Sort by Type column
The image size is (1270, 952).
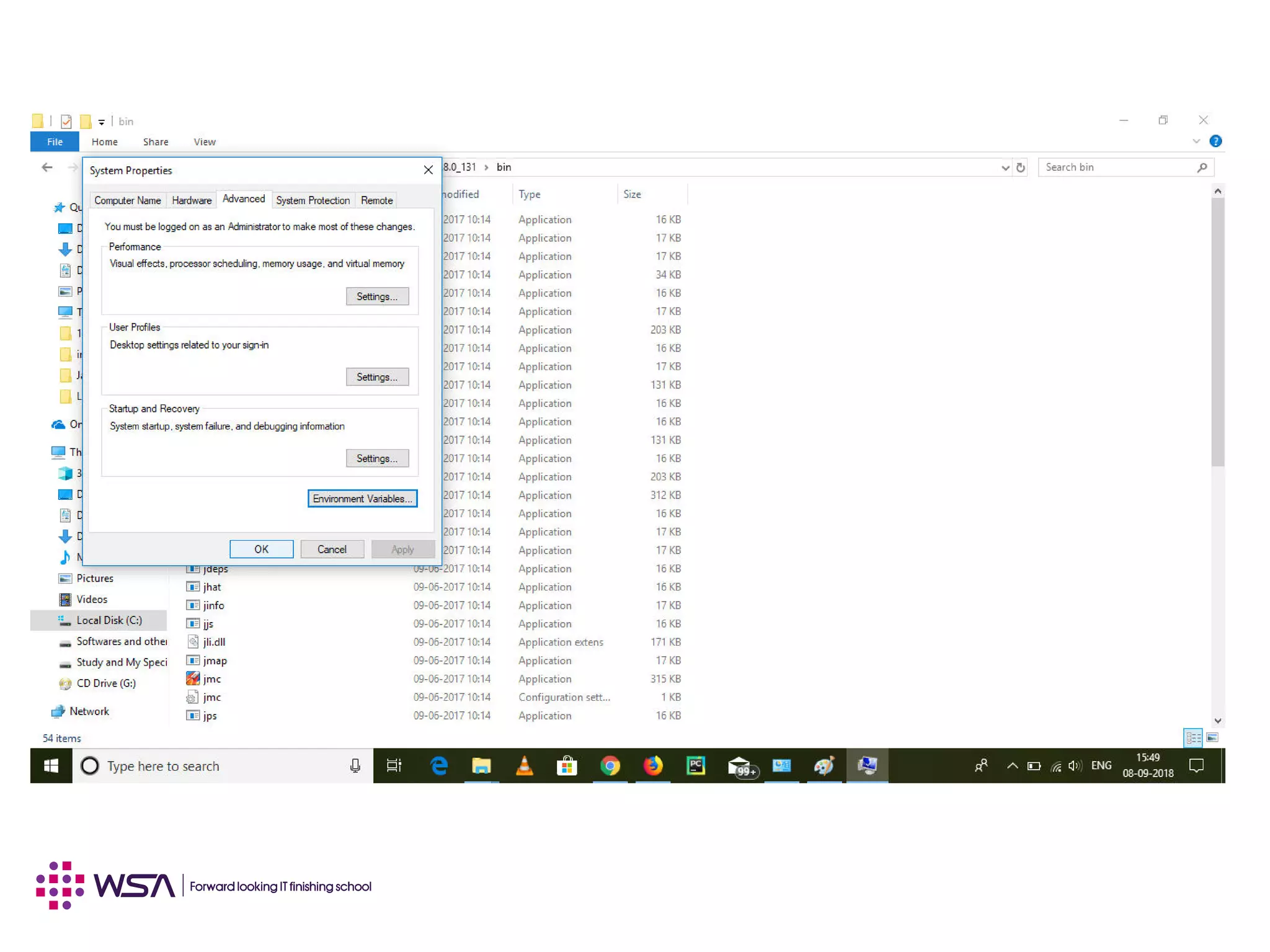(529, 195)
